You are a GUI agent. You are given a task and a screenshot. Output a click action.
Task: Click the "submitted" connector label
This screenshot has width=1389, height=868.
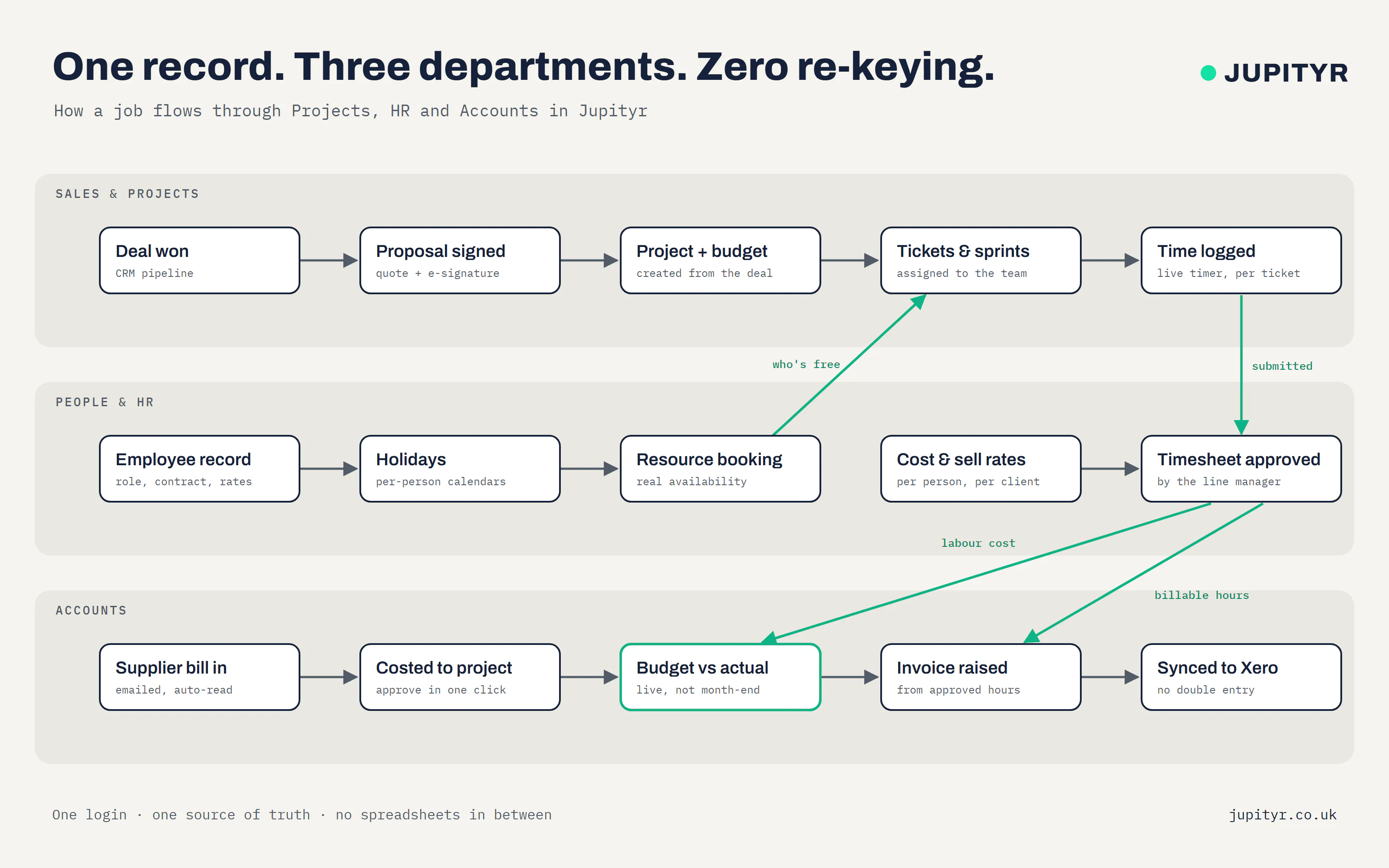point(1282,366)
